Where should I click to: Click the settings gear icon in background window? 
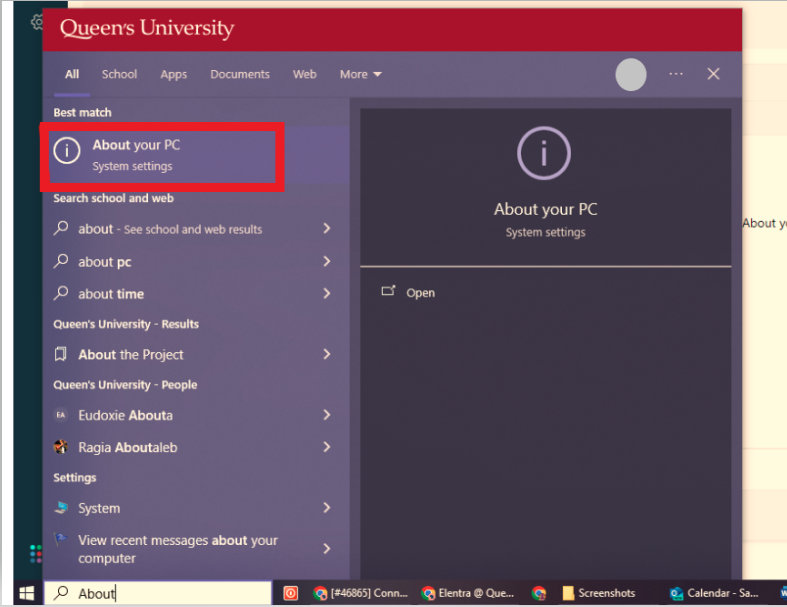pyautogui.click(x=37, y=22)
